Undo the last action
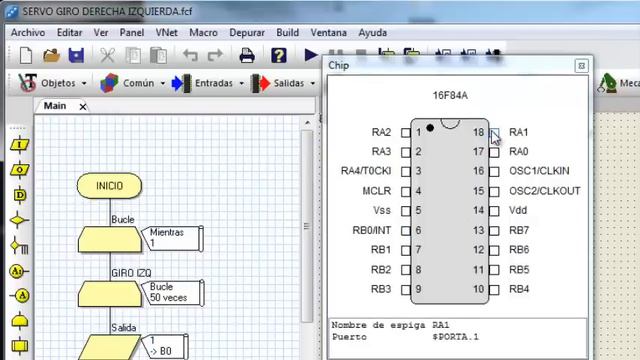This screenshot has width=640, height=360. point(190,55)
